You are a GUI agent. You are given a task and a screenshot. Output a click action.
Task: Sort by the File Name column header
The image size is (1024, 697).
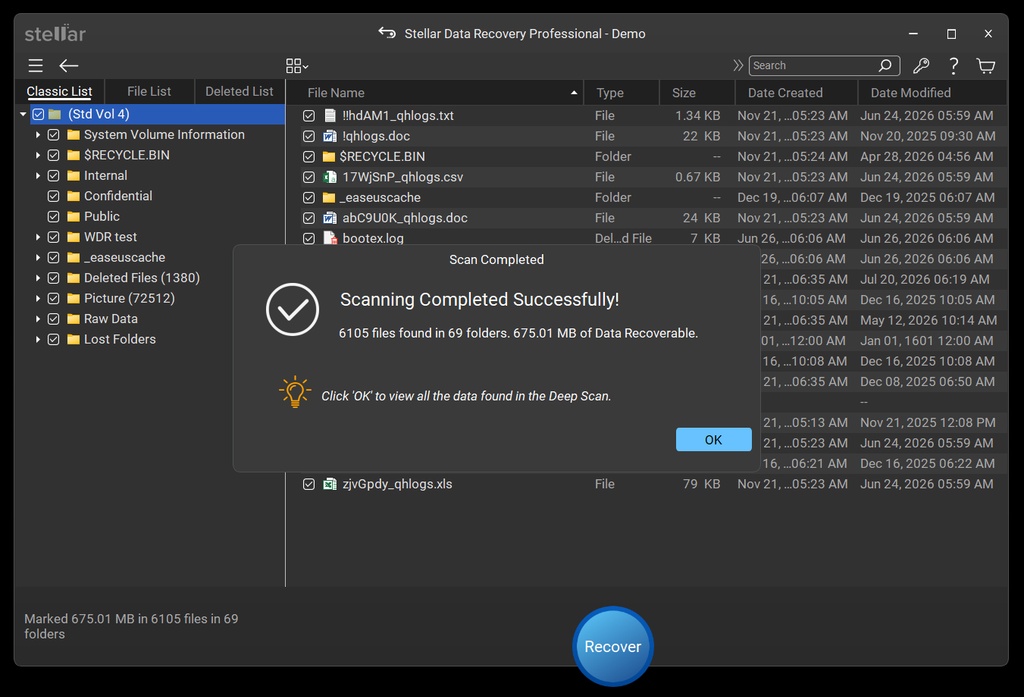tap(436, 93)
